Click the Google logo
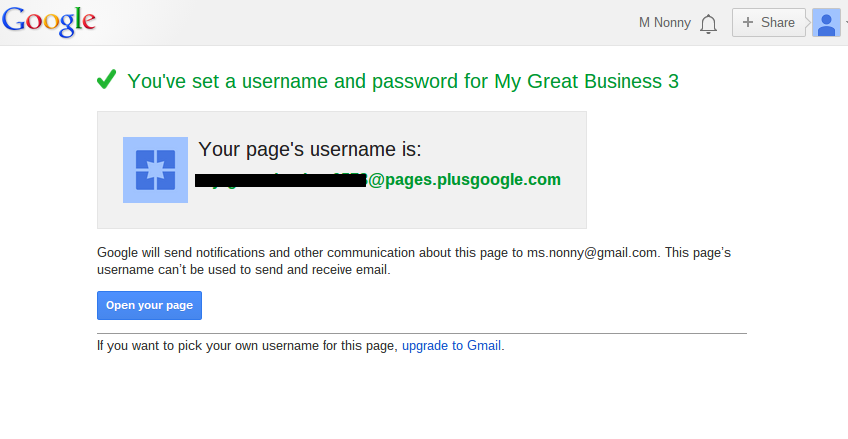 point(48,21)
